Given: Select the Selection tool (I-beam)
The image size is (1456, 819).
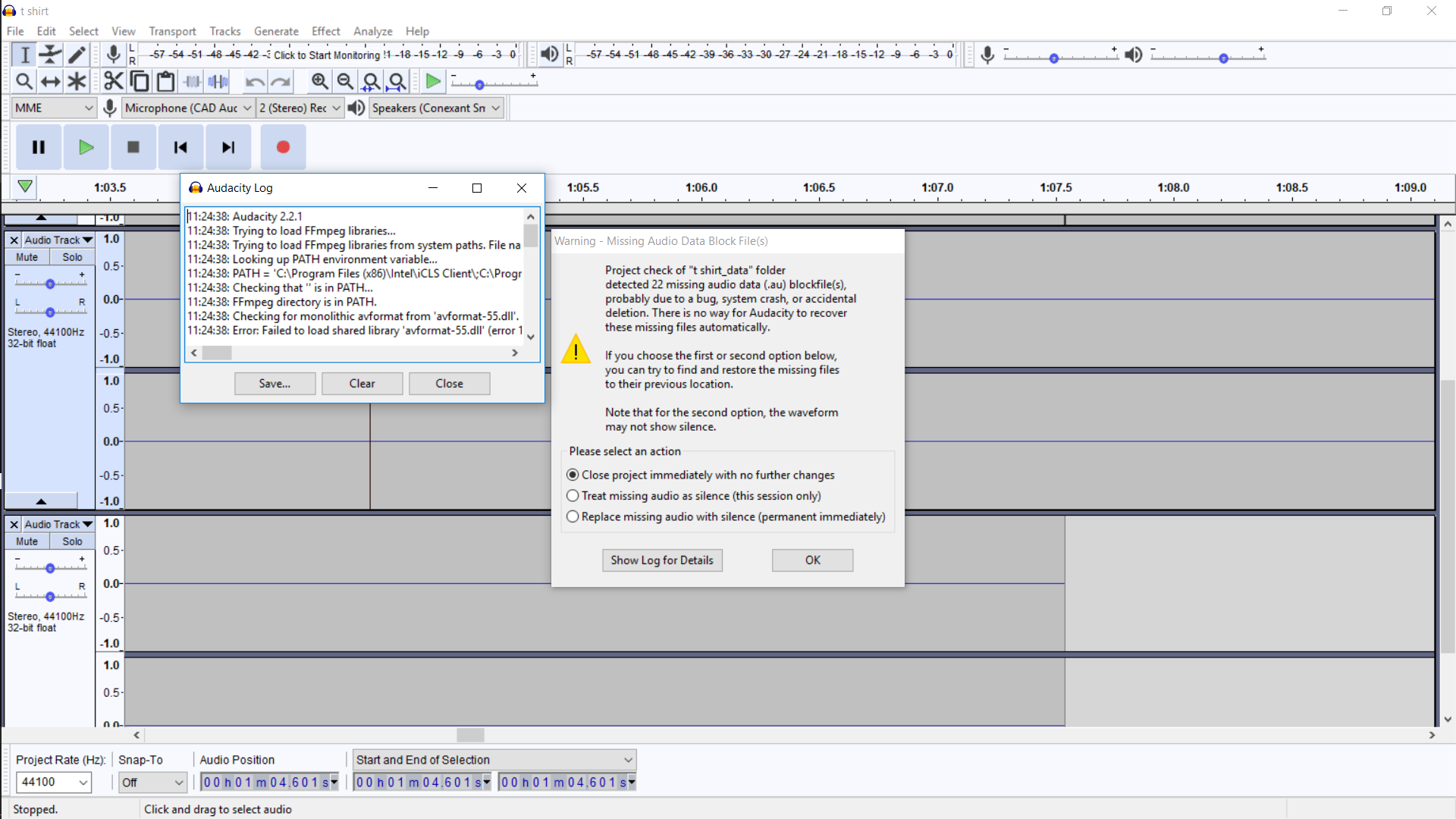Looking at the screenshot, I should (24, 55).
